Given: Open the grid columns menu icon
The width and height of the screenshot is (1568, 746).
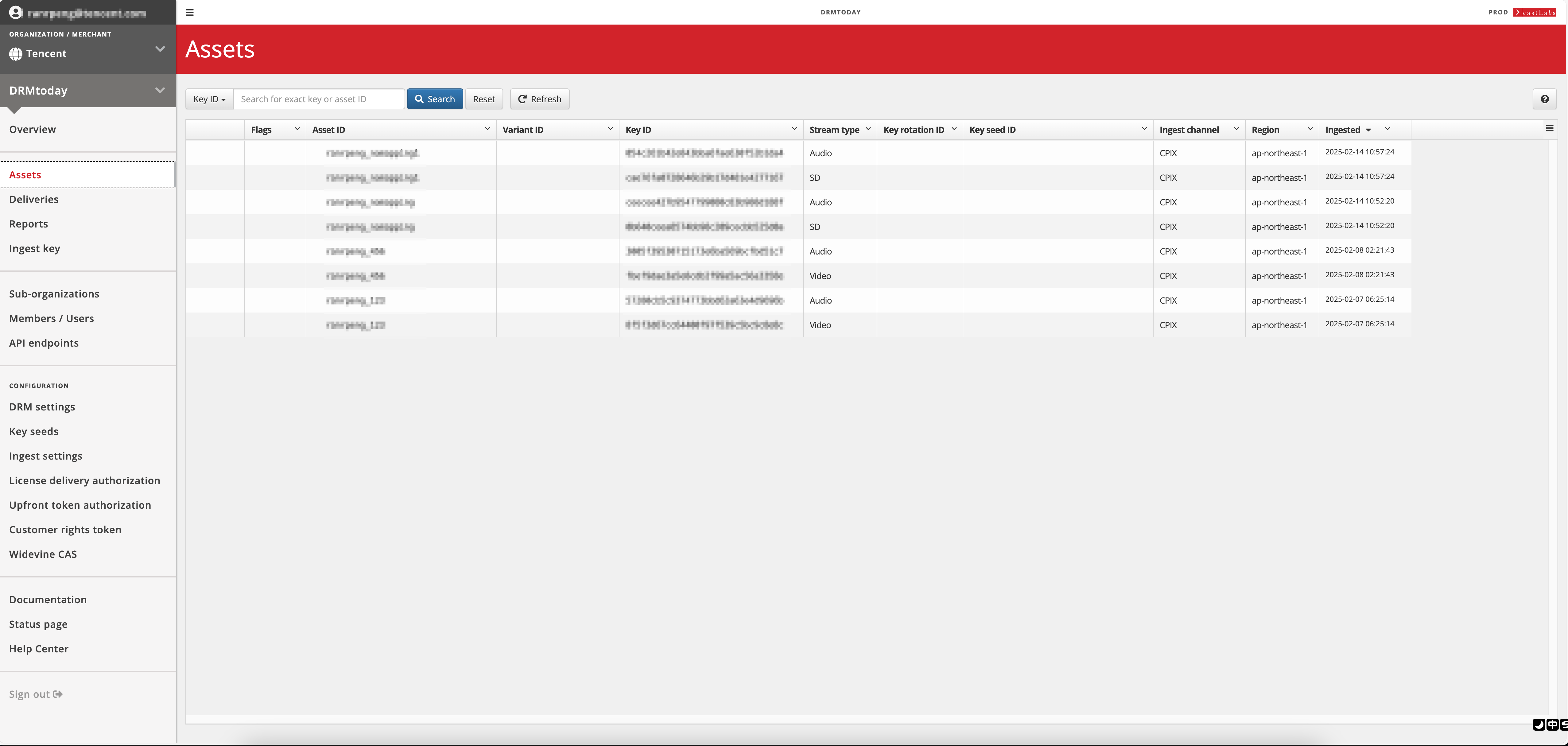Looking at the screenshot, I should click(x=1549, y=129).
